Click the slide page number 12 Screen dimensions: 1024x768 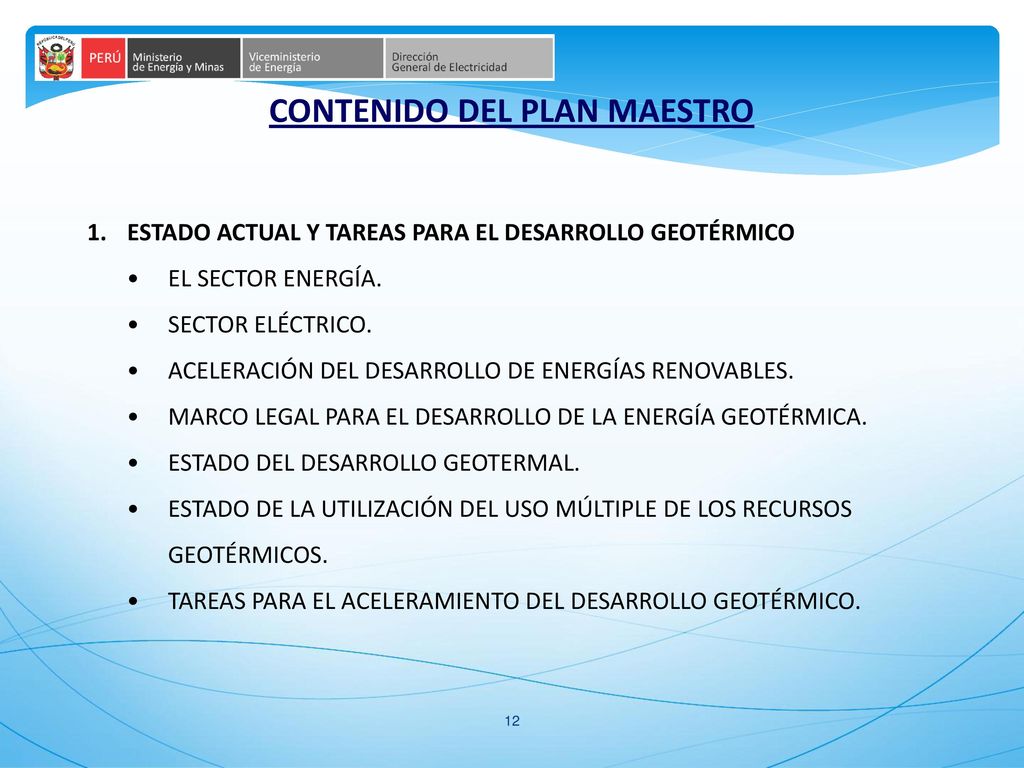(x=512, y=721)
